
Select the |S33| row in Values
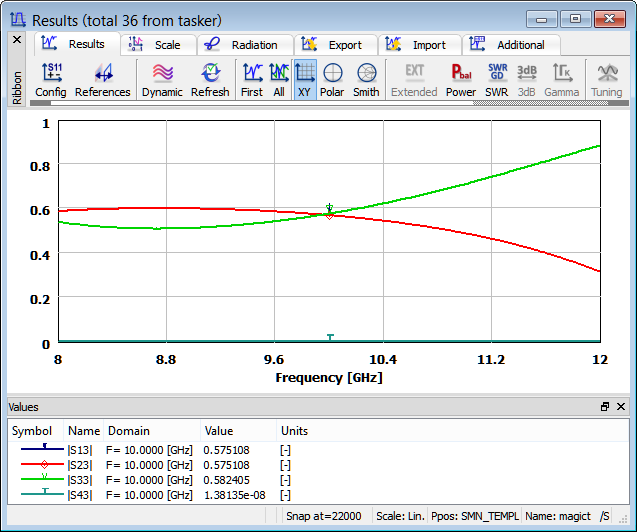tap(79, 480)
